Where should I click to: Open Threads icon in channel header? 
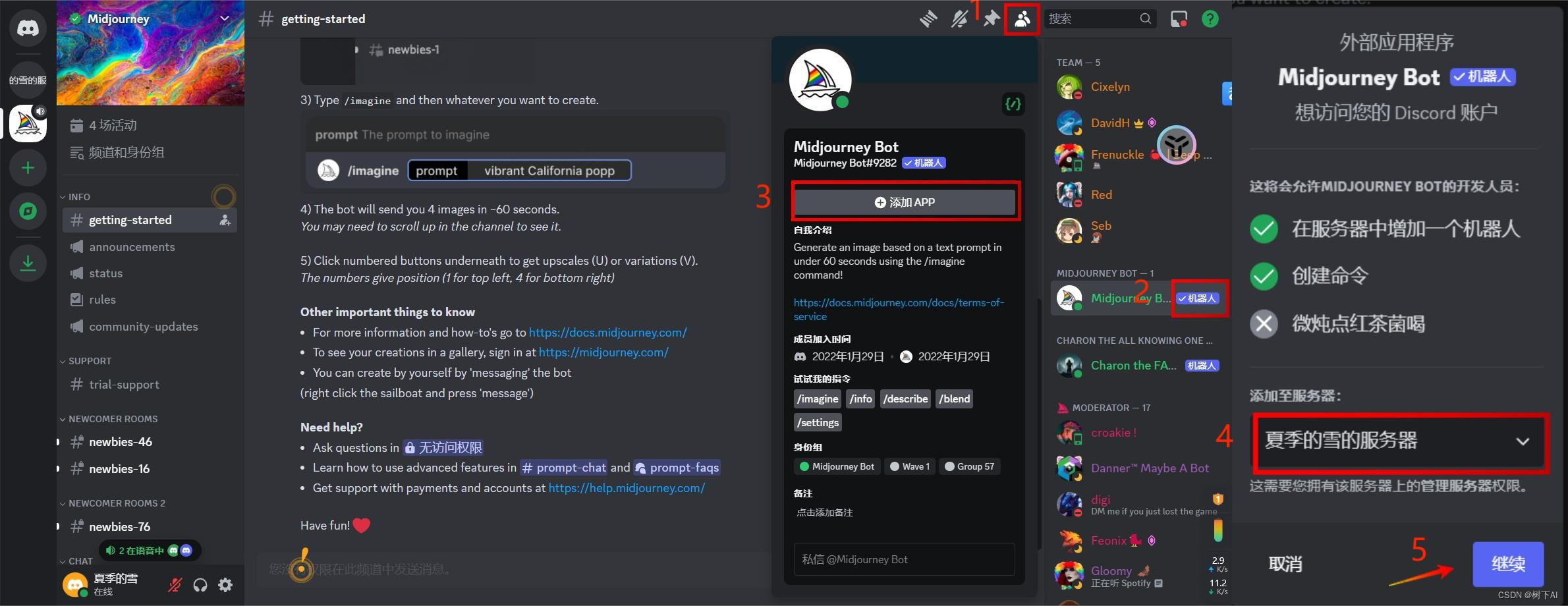[x=928, y=19]
